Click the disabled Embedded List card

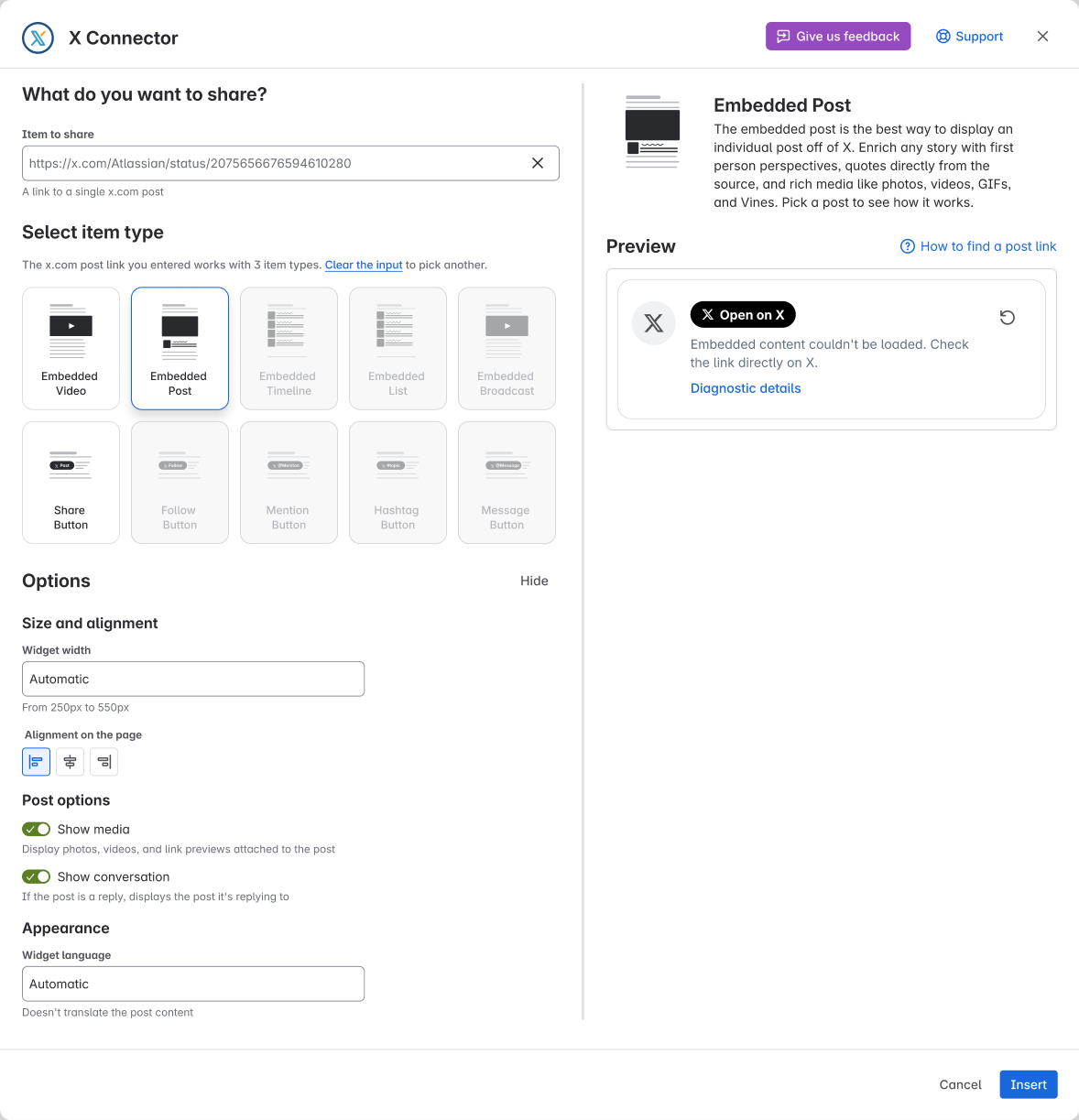(x=398, y=348)
